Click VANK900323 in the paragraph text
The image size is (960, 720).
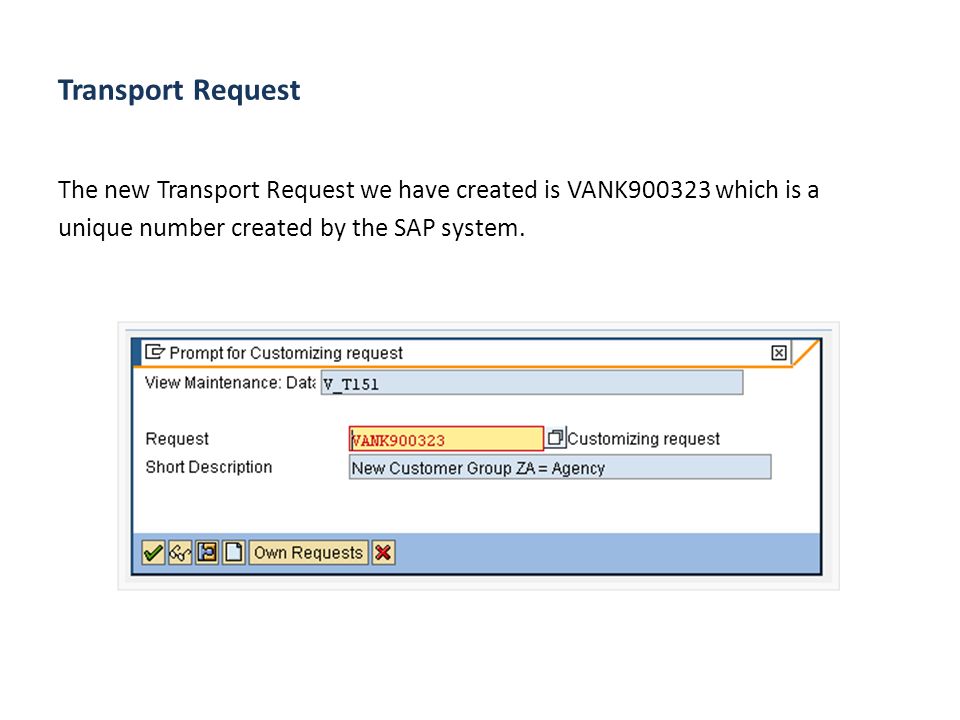pyautogui.click(x=639, y=190)
